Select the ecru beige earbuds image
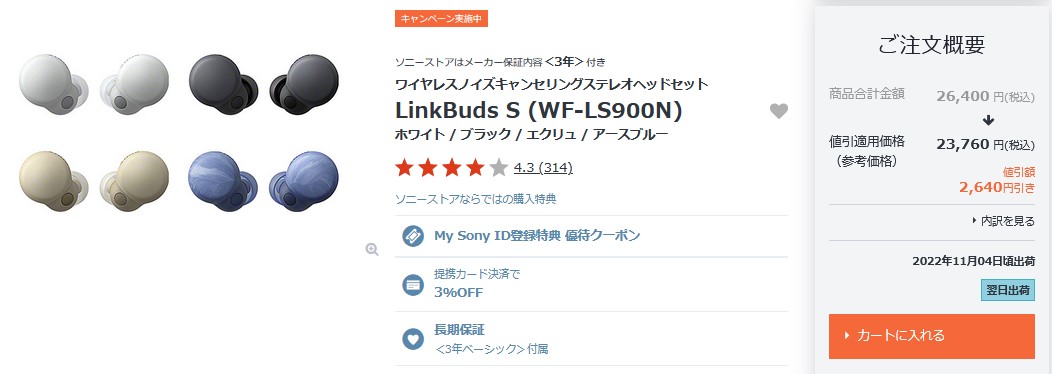1052x374 pixels. [94, 181]
